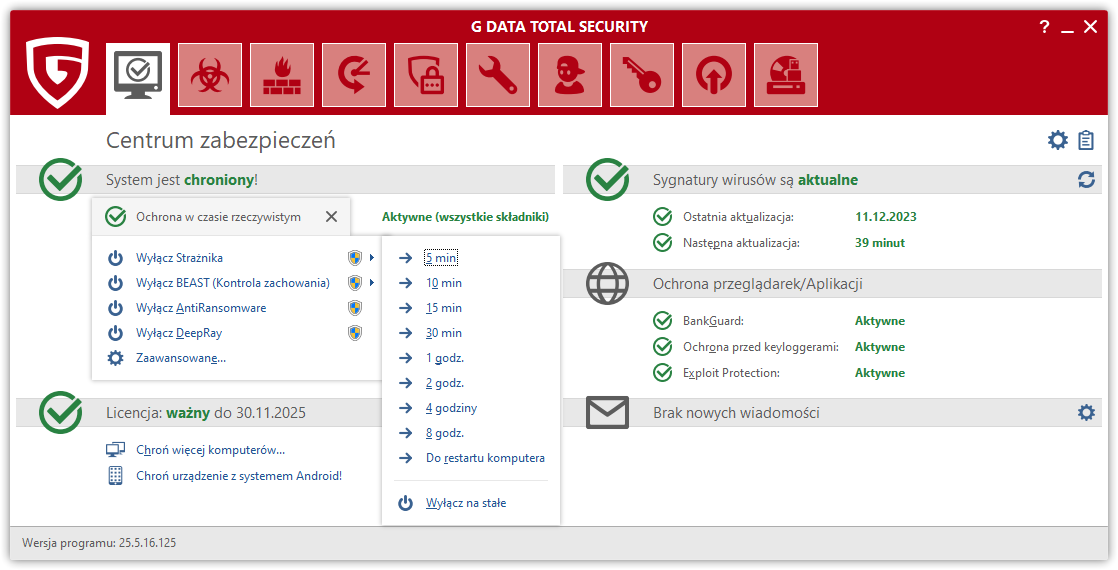Click Brak nowych wiadomości header
Screen dimensions: 1118x570
click(x=737, y=413)
